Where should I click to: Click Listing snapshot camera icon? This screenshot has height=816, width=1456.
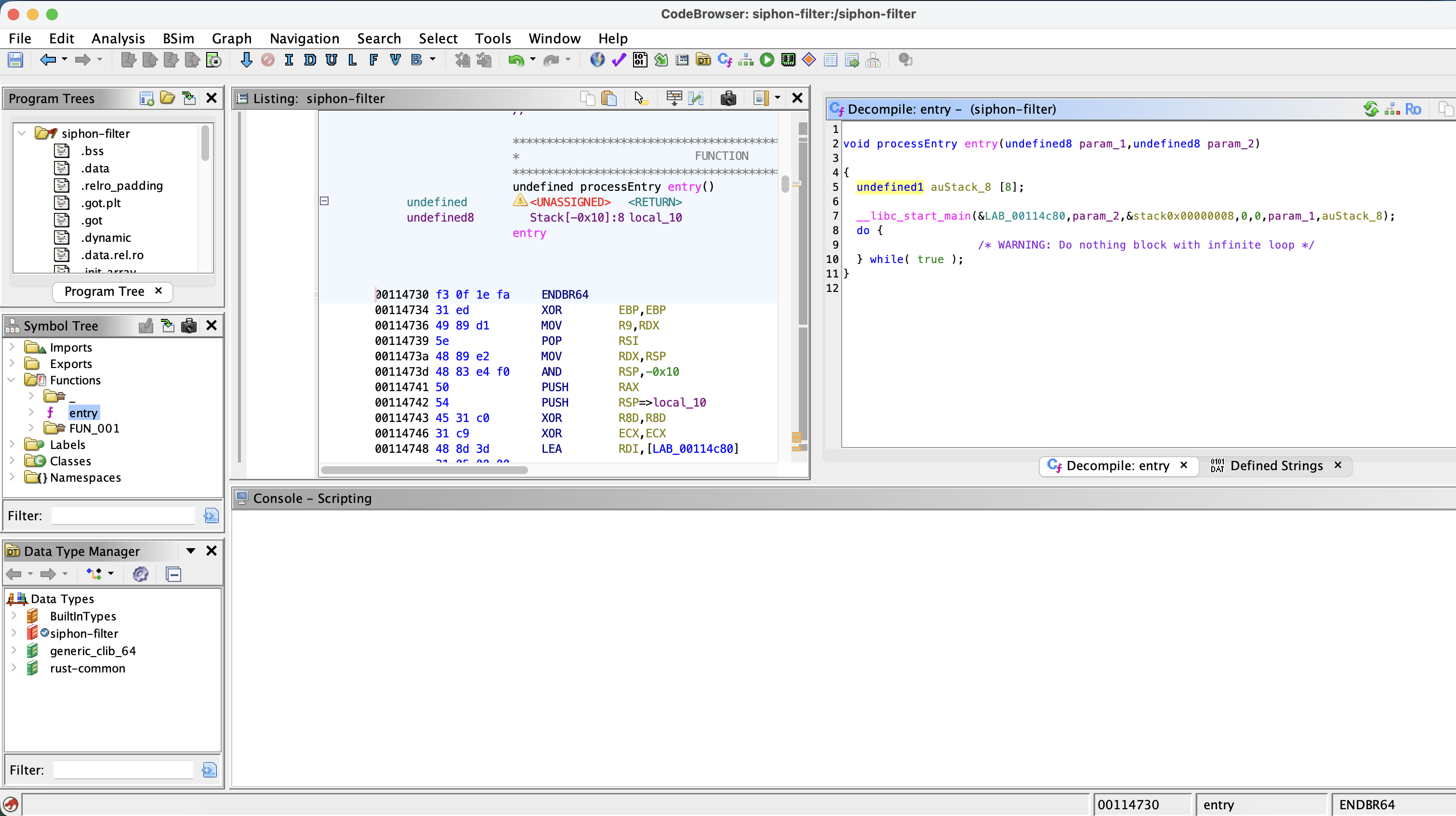(x=728, y=98)
